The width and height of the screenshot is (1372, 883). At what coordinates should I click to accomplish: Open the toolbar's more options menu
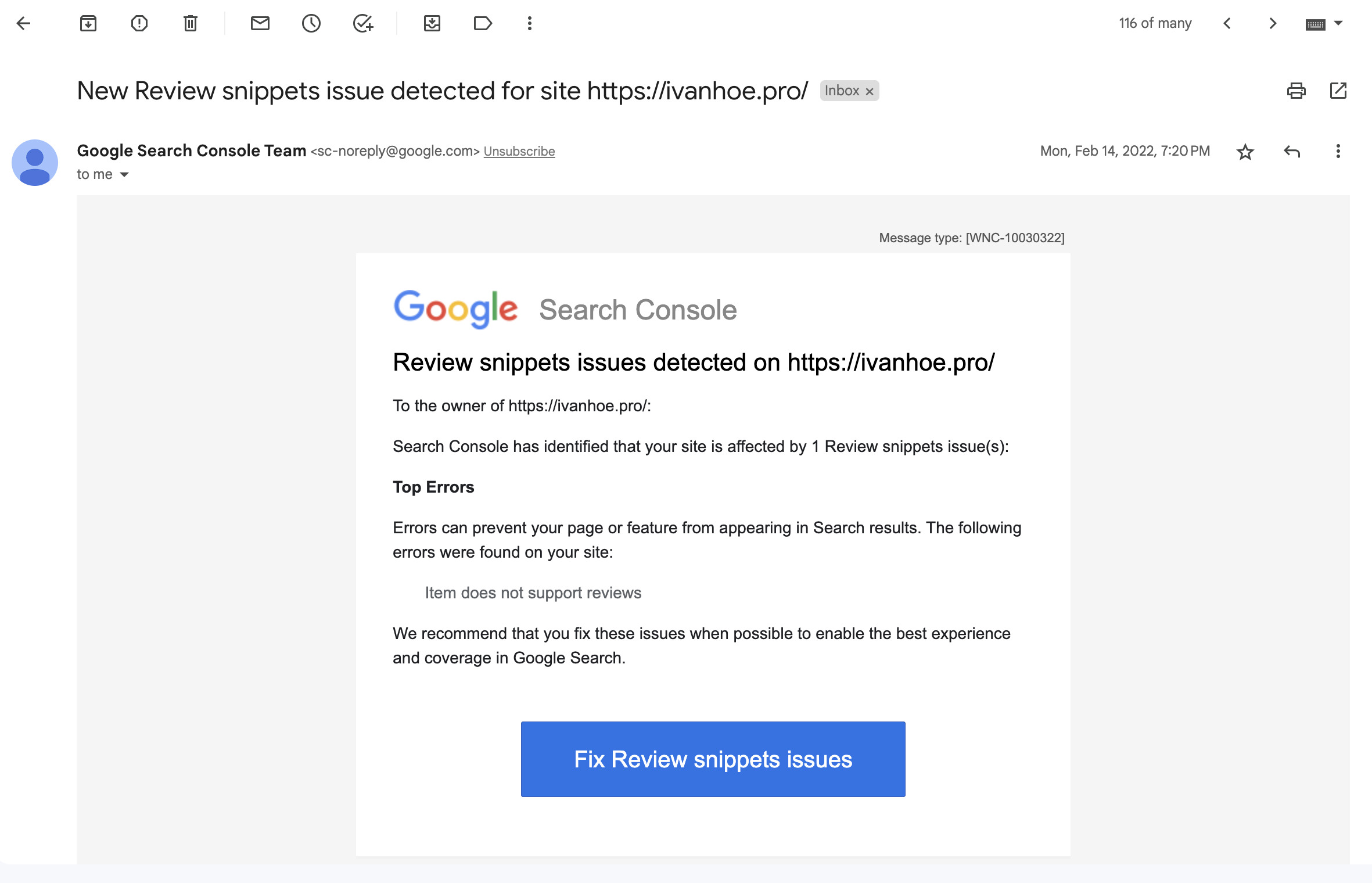coord(529,23)
